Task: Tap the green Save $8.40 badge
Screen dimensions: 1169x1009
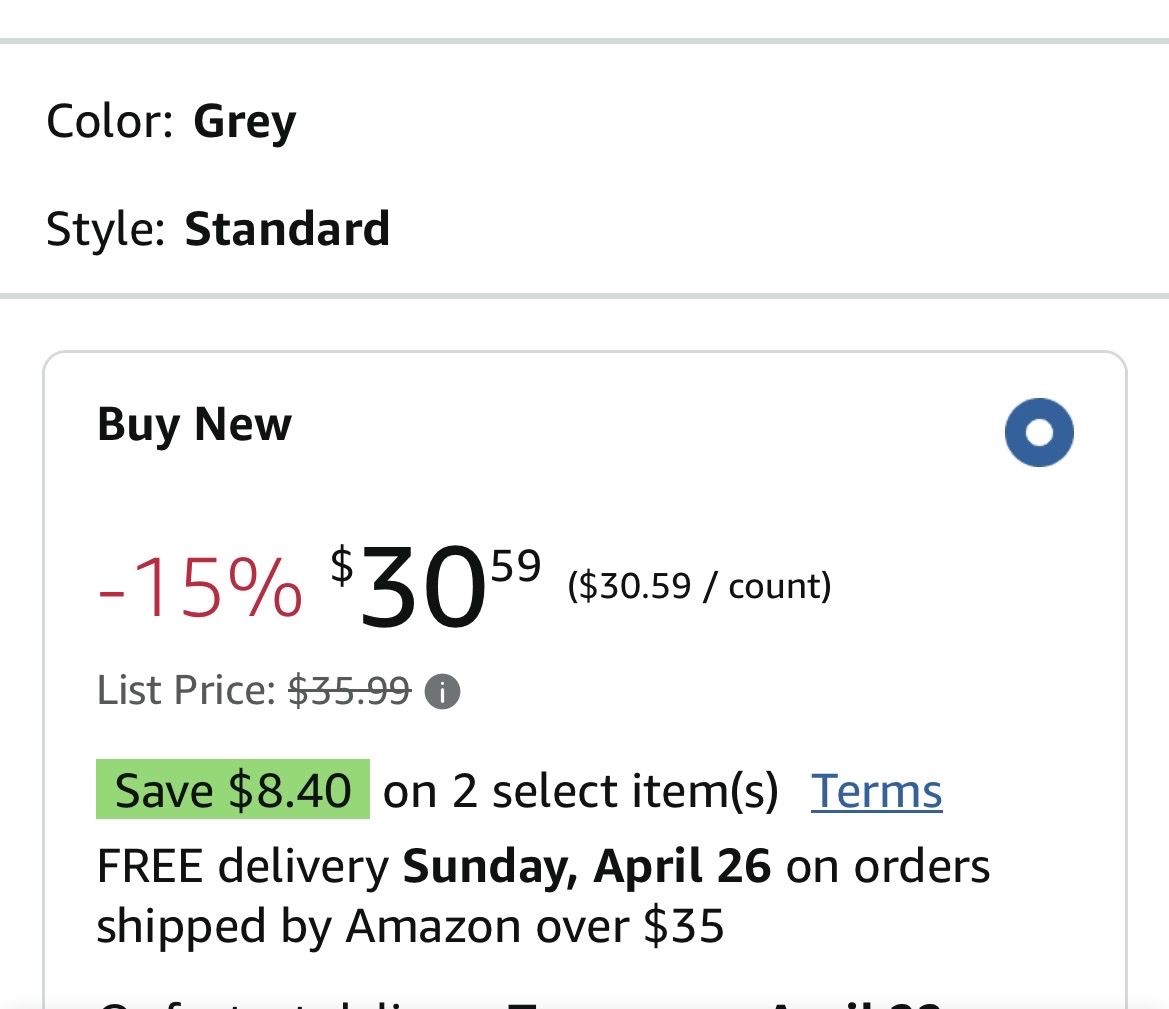Action: pos(233,790)
